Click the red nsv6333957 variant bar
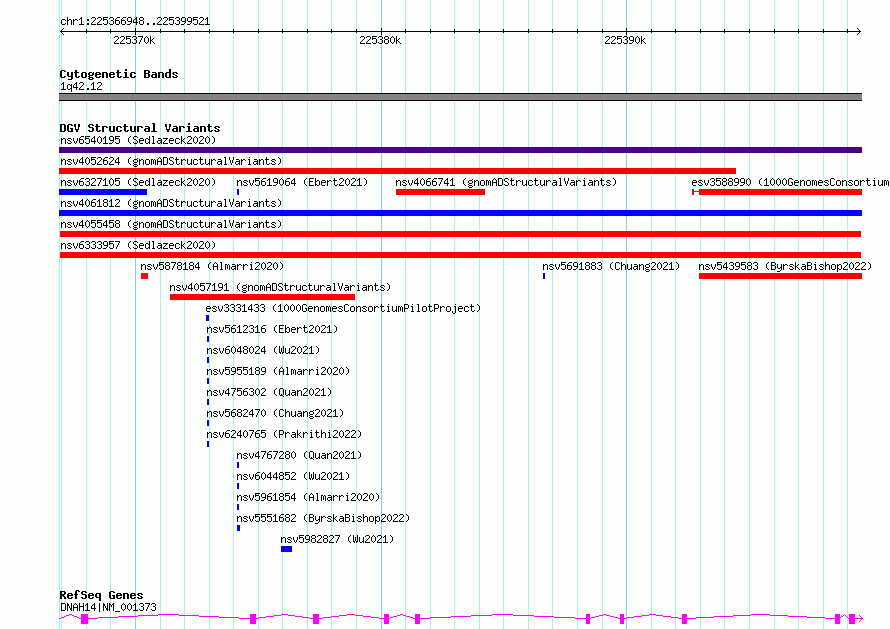 coord(460,255)
